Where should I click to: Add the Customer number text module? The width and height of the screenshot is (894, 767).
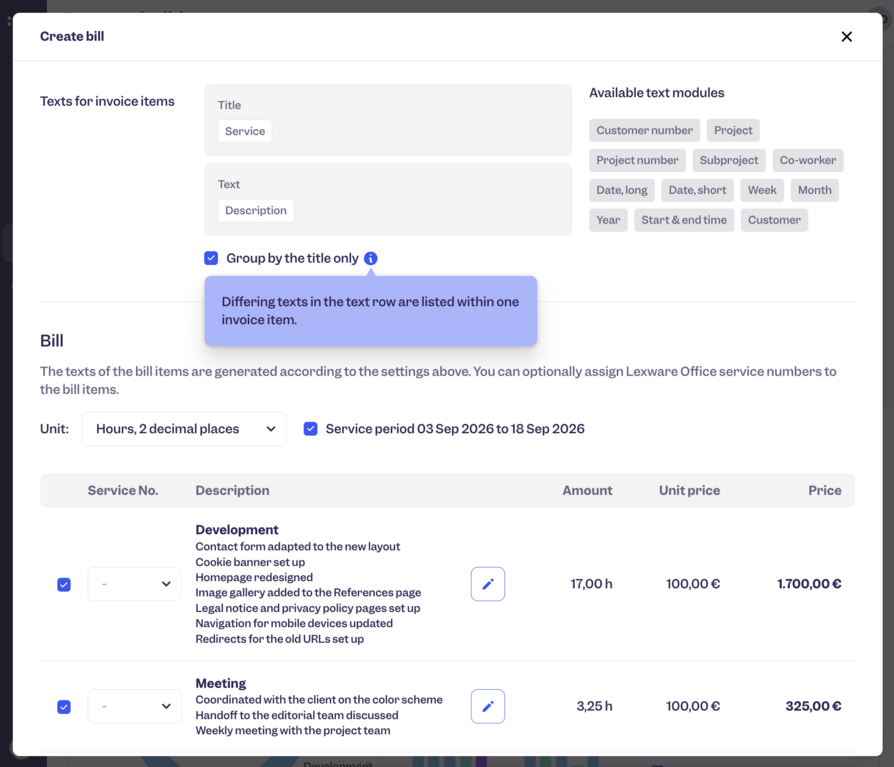(x=644, y=130)
